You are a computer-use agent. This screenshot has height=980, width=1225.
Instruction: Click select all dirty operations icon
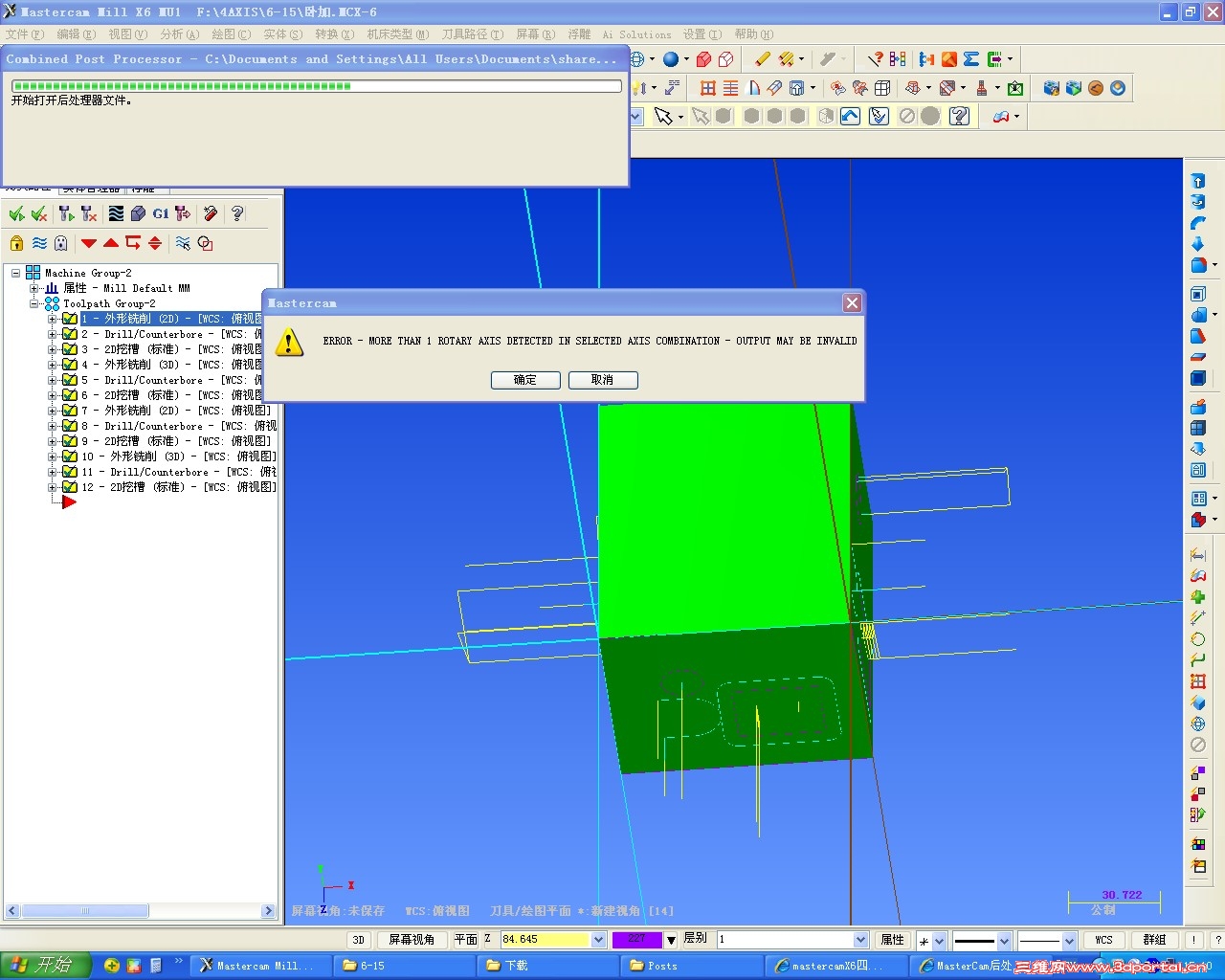pos(39,213)
